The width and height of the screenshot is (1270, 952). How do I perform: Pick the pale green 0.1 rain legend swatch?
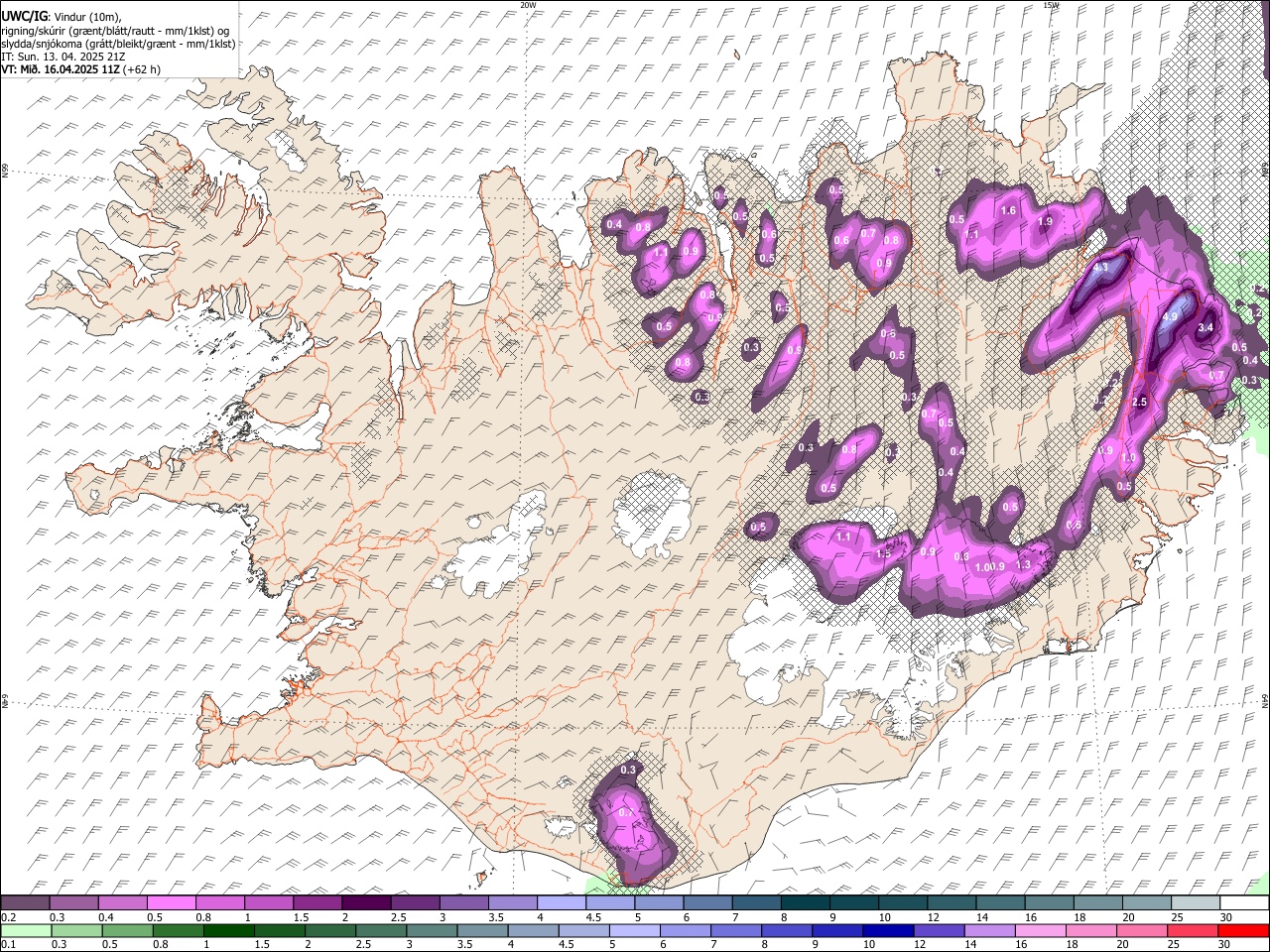[26, 930]
